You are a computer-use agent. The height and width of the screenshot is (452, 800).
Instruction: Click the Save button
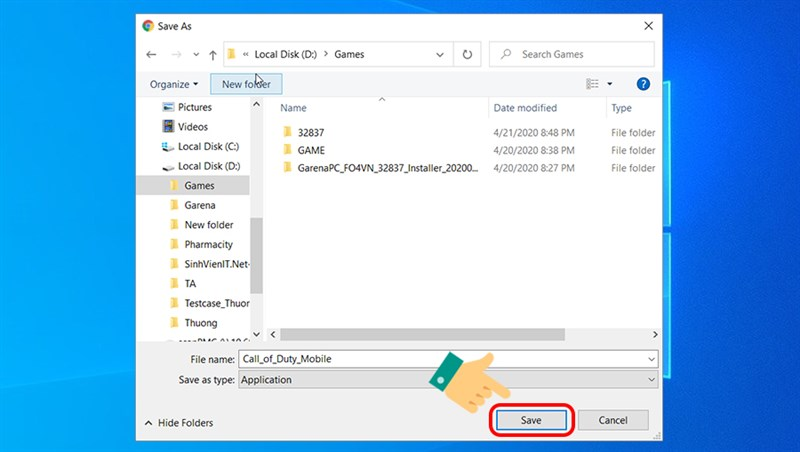point(531,420)
